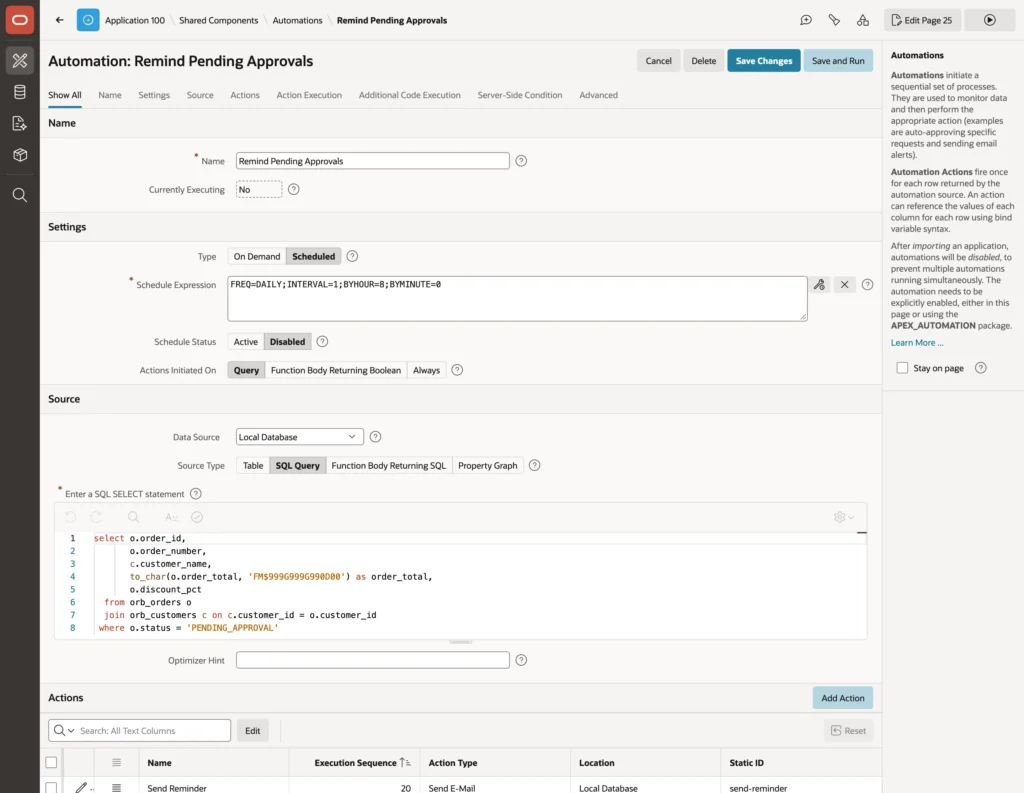The height and width of the screenshot is (793, 1024).
Task: Click the sidebar search magnifier icon
Action: 20,195
